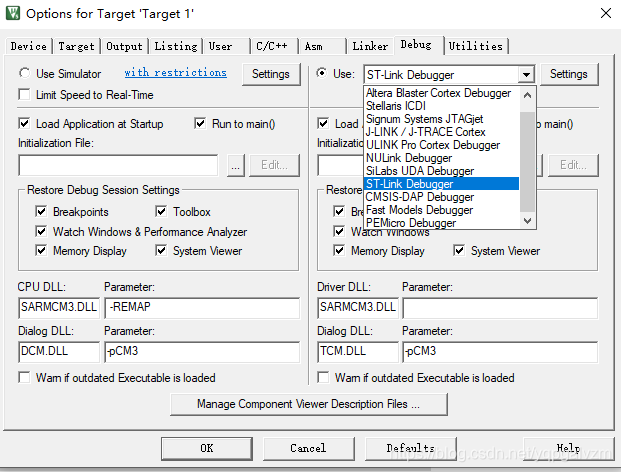Select the Use Simulator radio button

pos(25,73)
